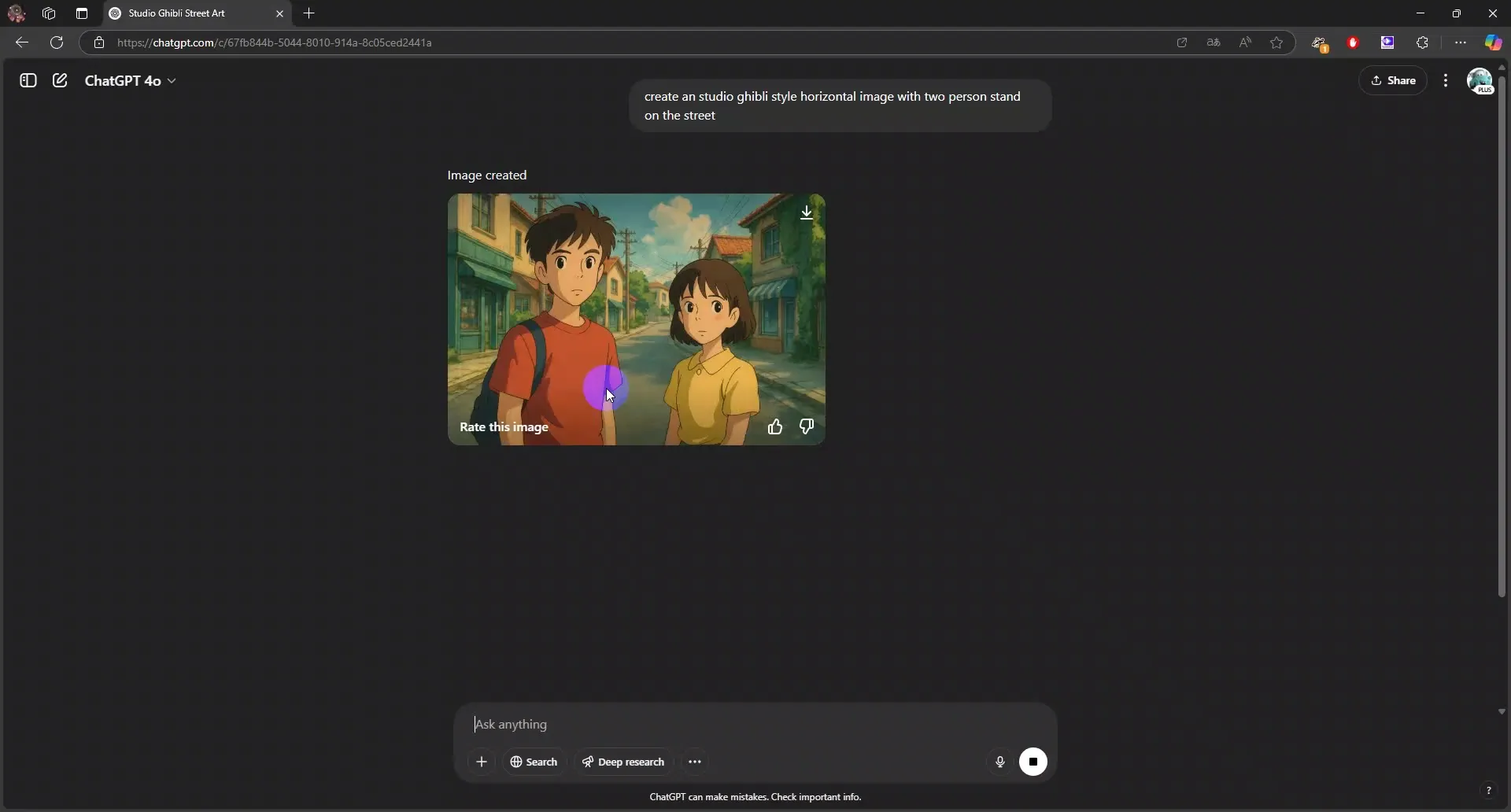Open the translate page icon

(x=1214, y=42)
